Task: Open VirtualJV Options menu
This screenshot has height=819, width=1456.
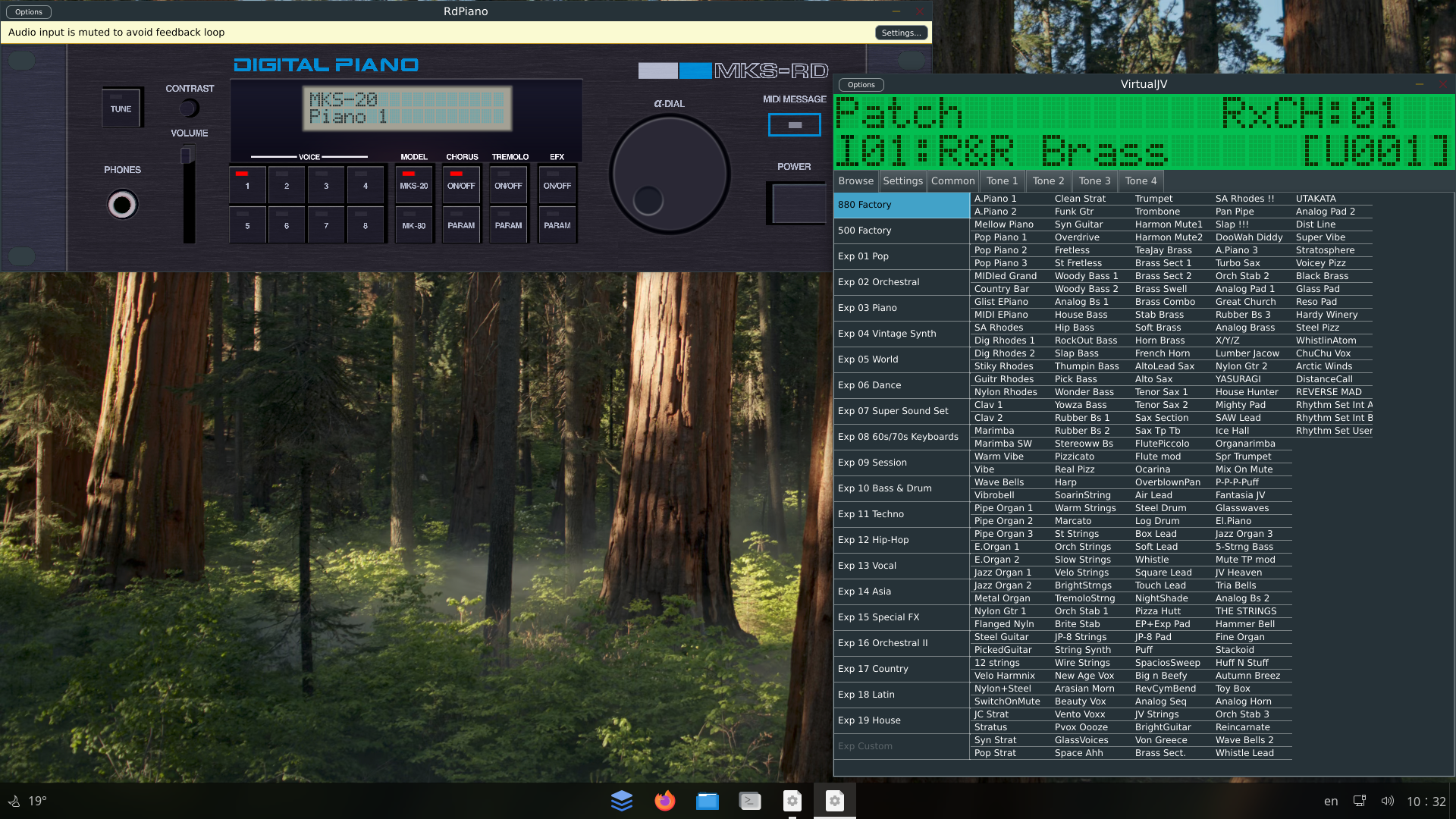Action: (x=861, y=84)
